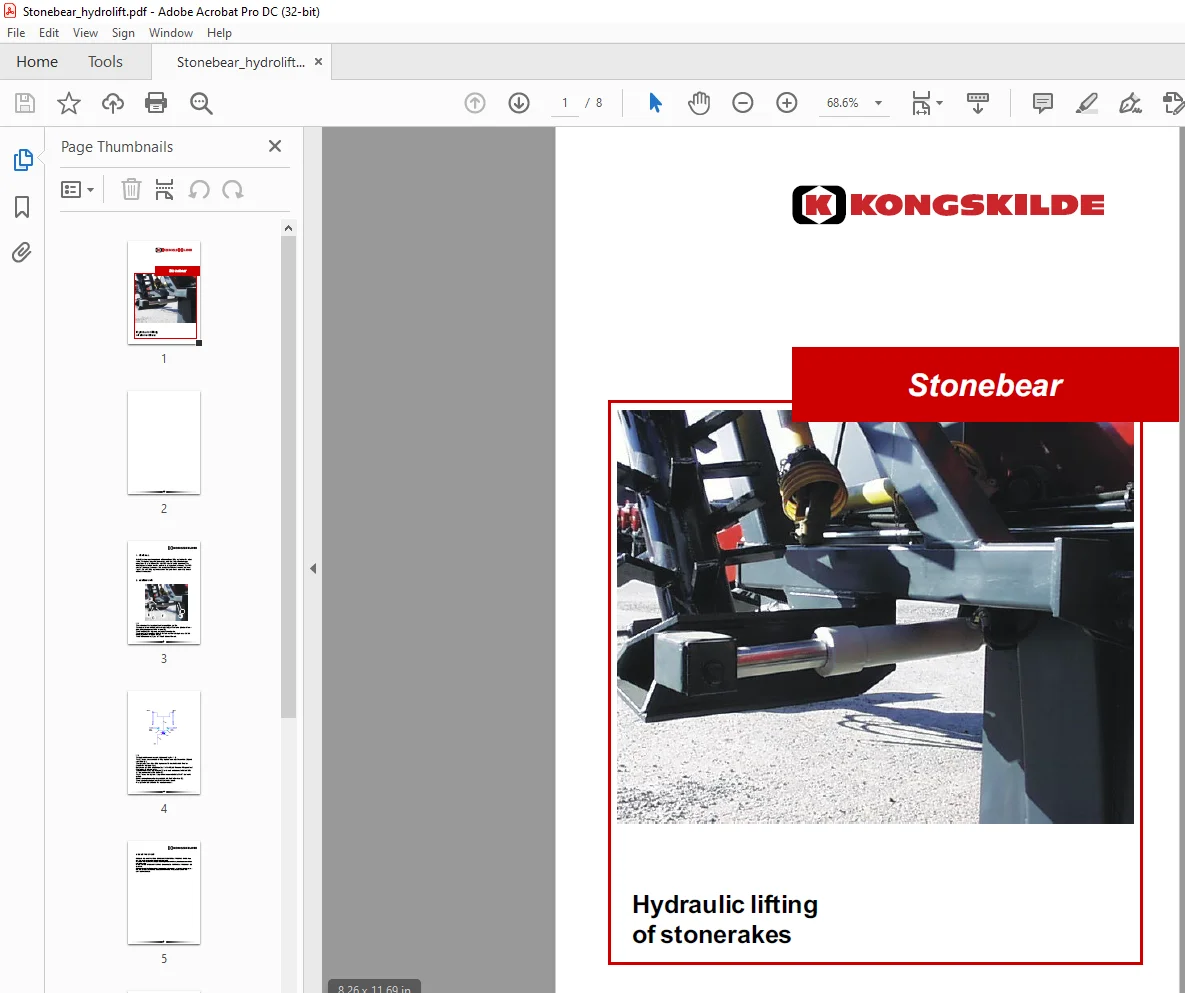Switch to the Home tab
The image size is (1185, 993).
[37, 61]
